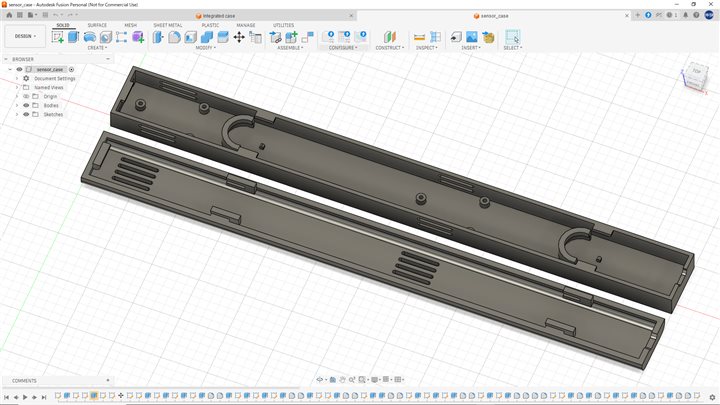Open the DESIGN workspace dropdown

(25, 36)
